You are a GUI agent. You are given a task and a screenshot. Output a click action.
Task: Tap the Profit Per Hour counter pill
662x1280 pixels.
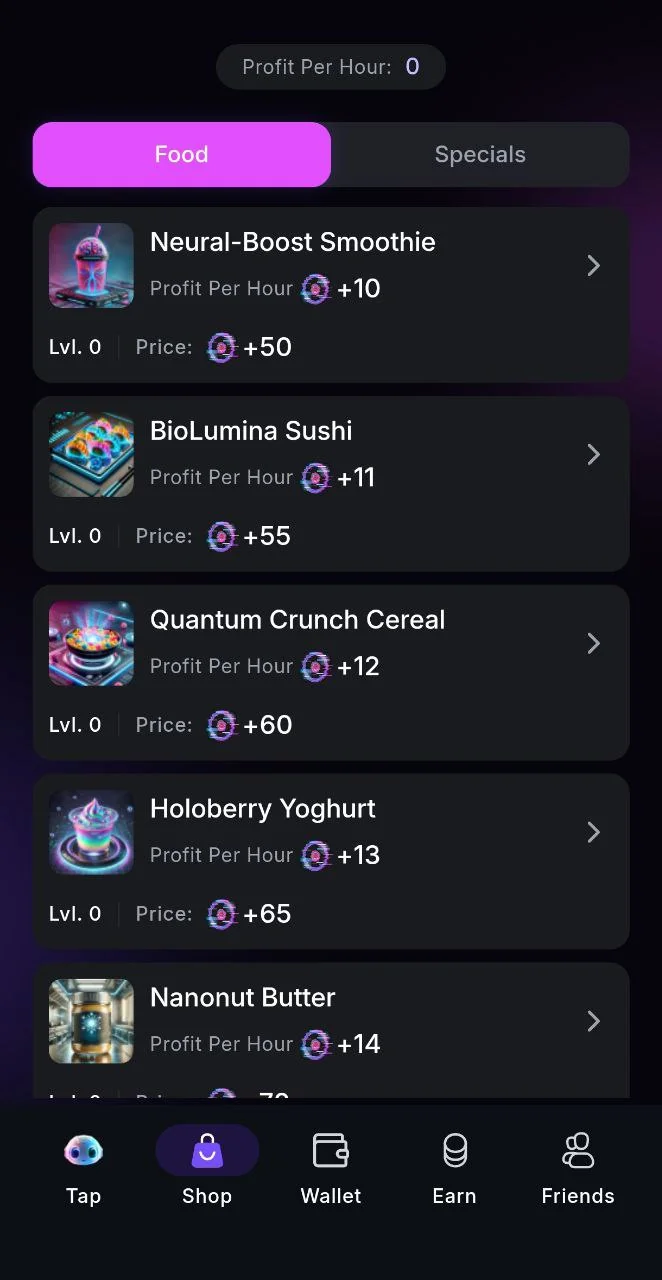click(x=331, y=67)
